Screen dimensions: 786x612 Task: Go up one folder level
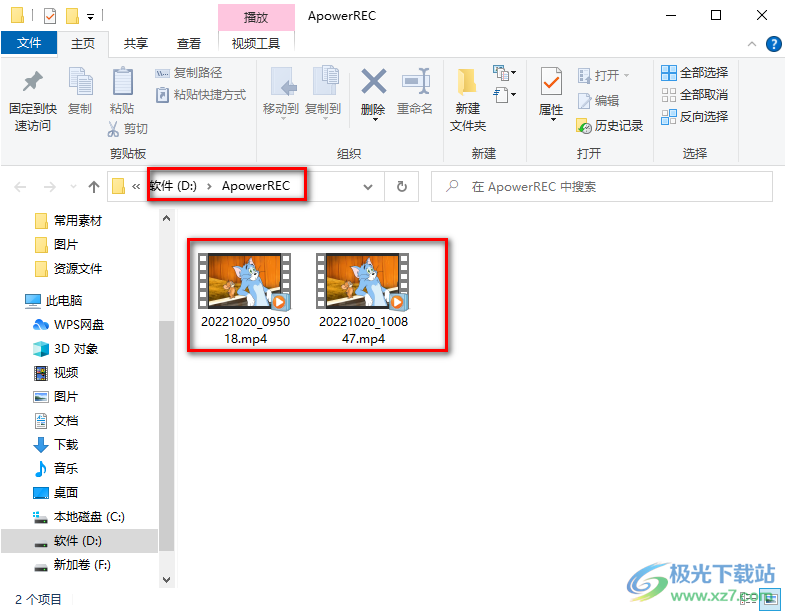pos(94,187)
